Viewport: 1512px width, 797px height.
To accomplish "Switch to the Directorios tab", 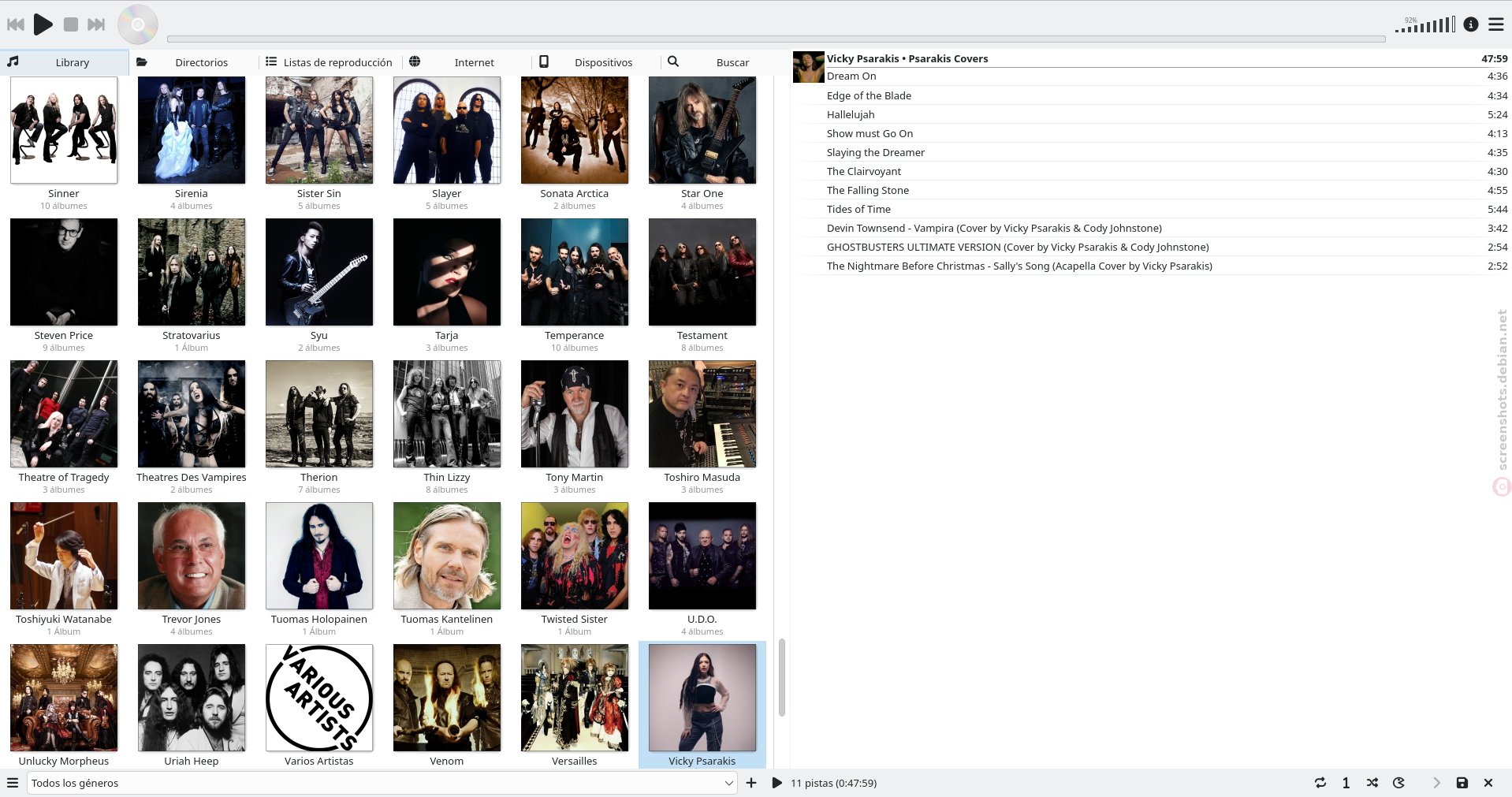I will point(193,62).
